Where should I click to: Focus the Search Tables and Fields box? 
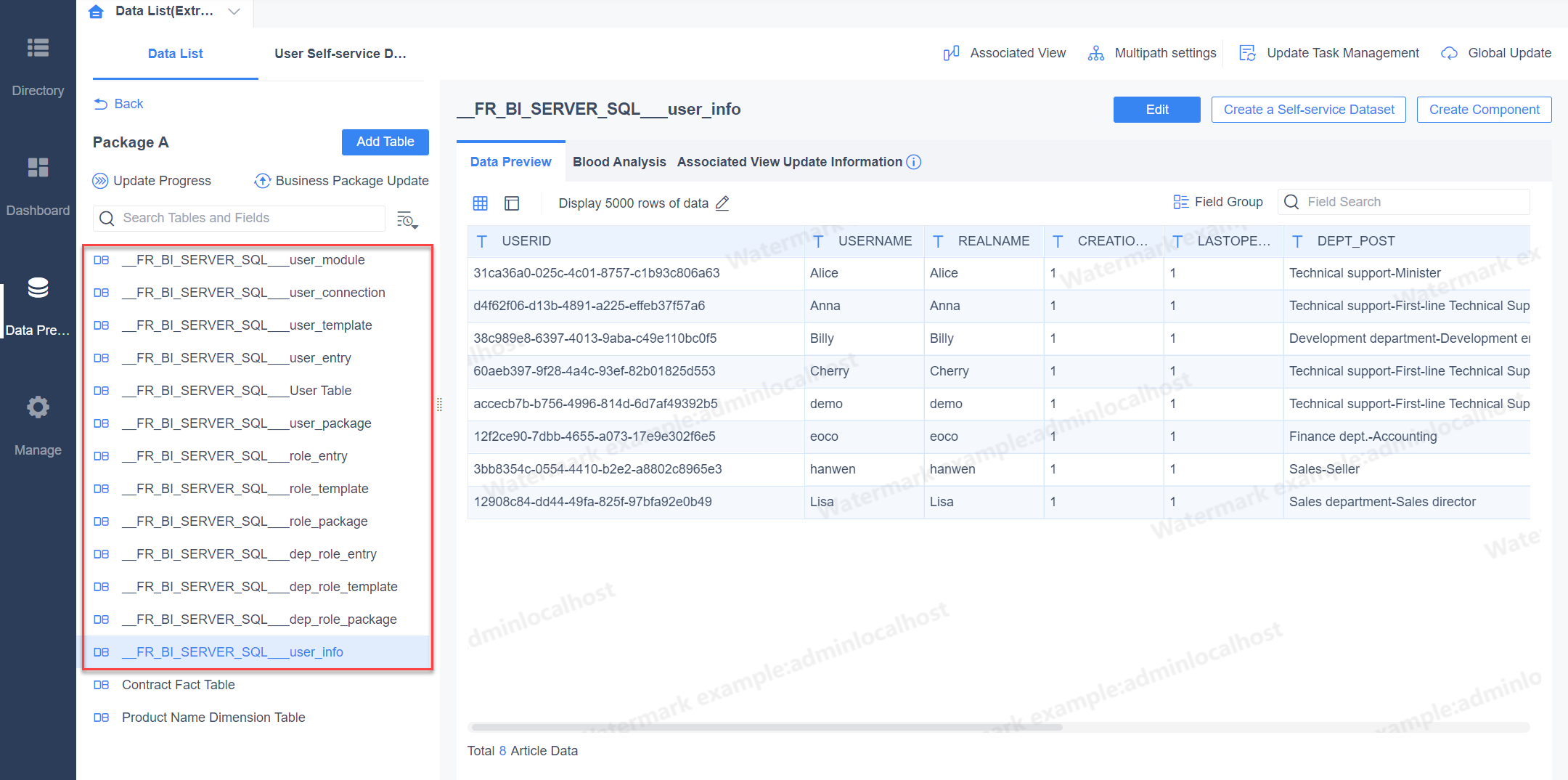[239, 218]
